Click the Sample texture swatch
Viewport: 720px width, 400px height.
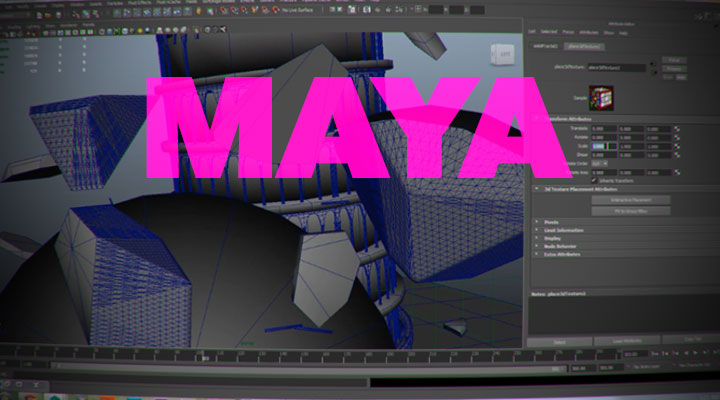coord(601,98)
